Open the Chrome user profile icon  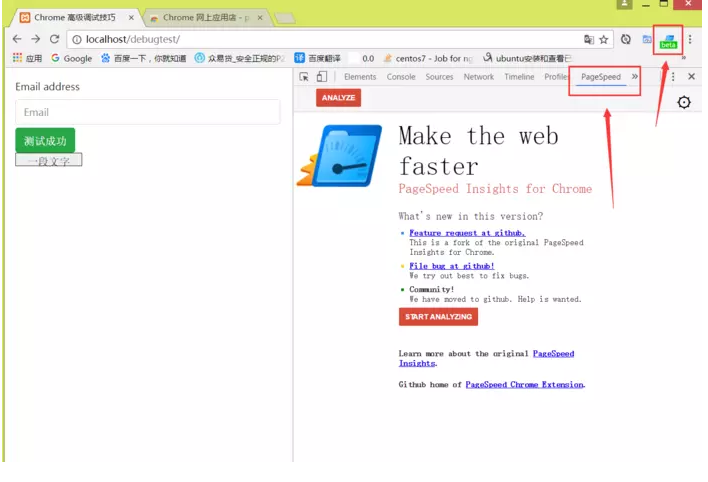(x=624, y=4)
